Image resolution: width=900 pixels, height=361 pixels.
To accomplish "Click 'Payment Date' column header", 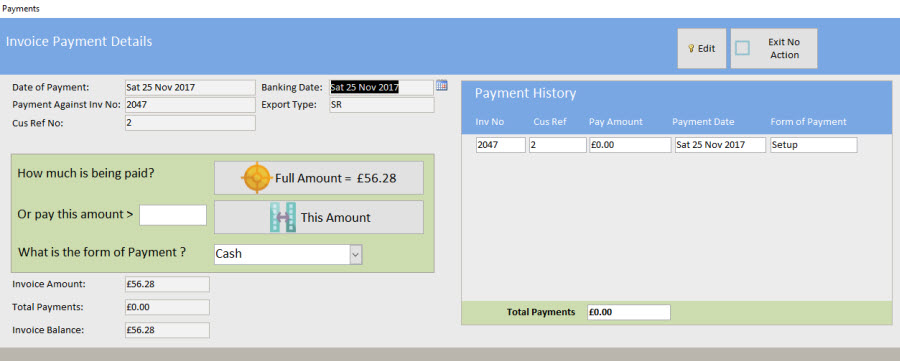I will [703, 122].
